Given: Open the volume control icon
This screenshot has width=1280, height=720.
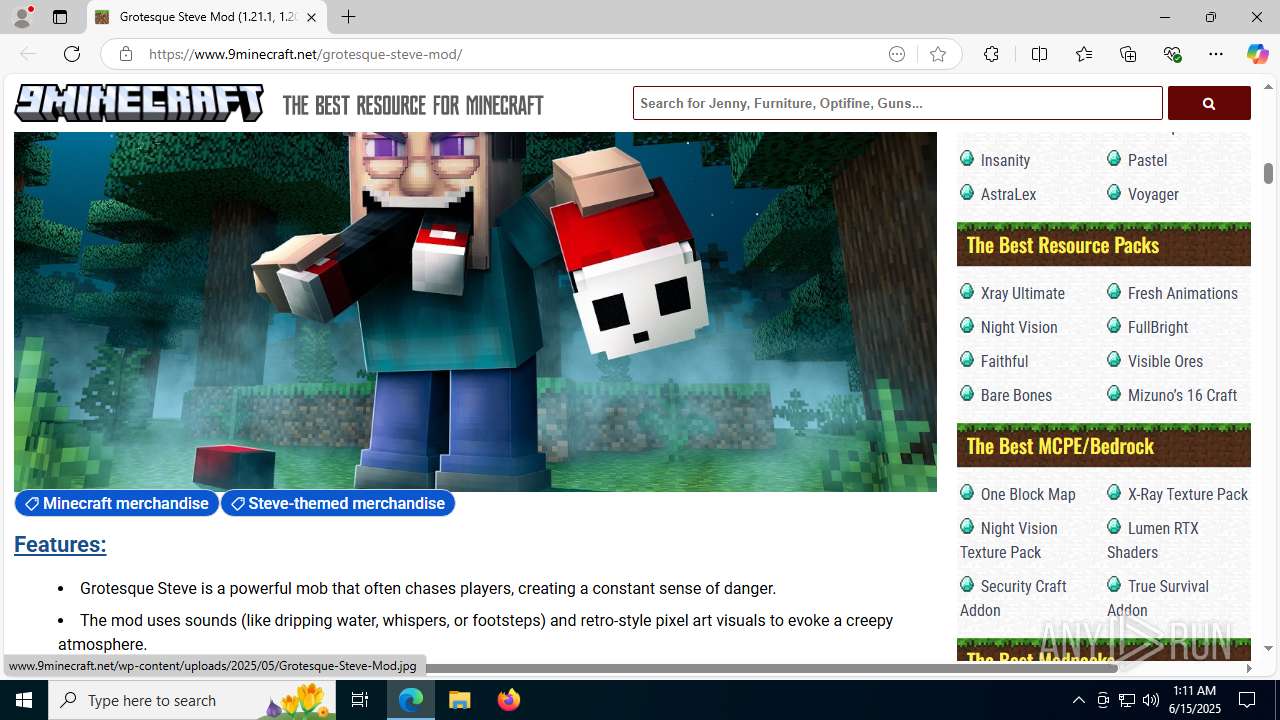Looking at the screenshot, I should pyautogui.click(x=1150, y=700).
